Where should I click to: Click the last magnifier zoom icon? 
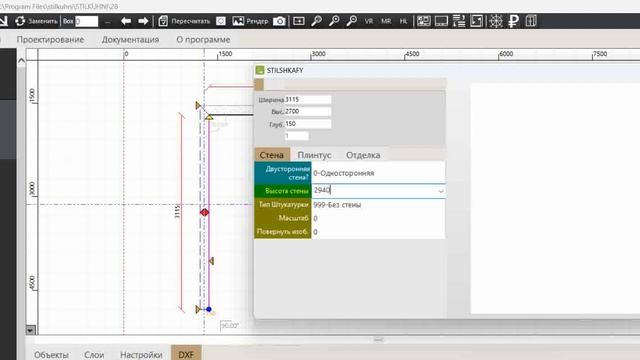[351, 21]
